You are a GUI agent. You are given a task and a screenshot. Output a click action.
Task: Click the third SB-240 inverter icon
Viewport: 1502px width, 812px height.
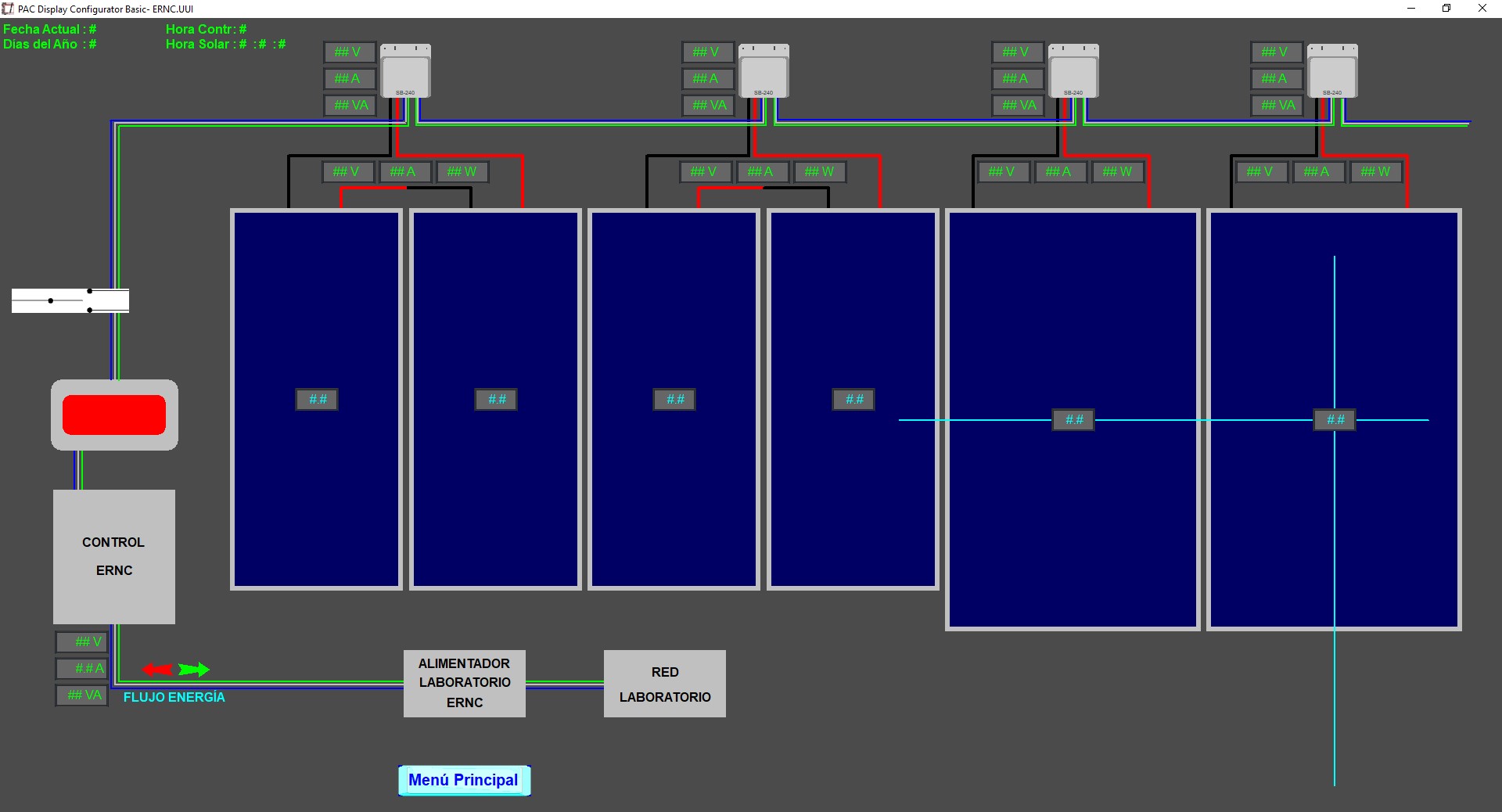coord(1073,71)
